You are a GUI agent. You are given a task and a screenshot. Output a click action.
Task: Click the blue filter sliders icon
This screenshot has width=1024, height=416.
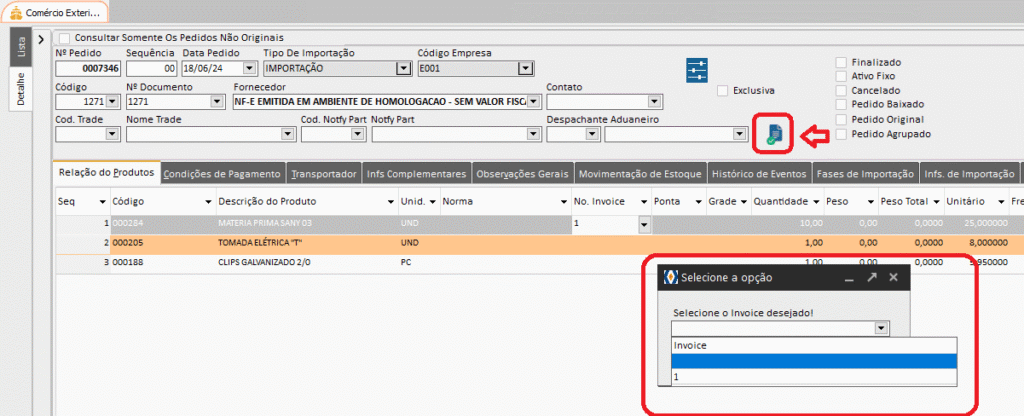(x=697, y=70)
